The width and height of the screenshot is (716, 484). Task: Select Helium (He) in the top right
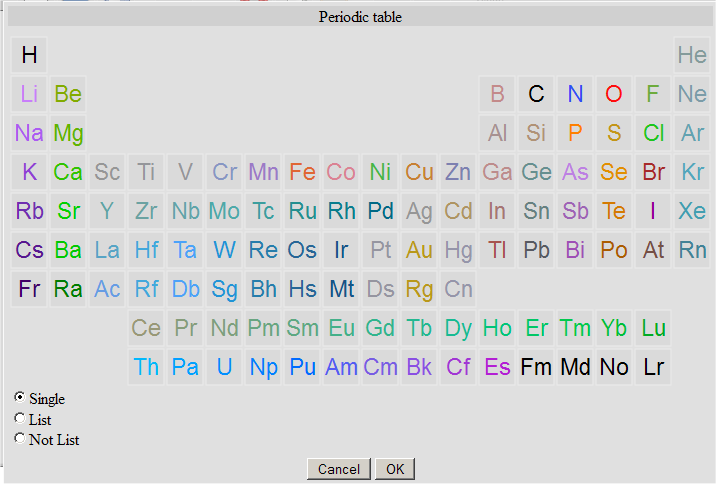click(x=692, y=55)
